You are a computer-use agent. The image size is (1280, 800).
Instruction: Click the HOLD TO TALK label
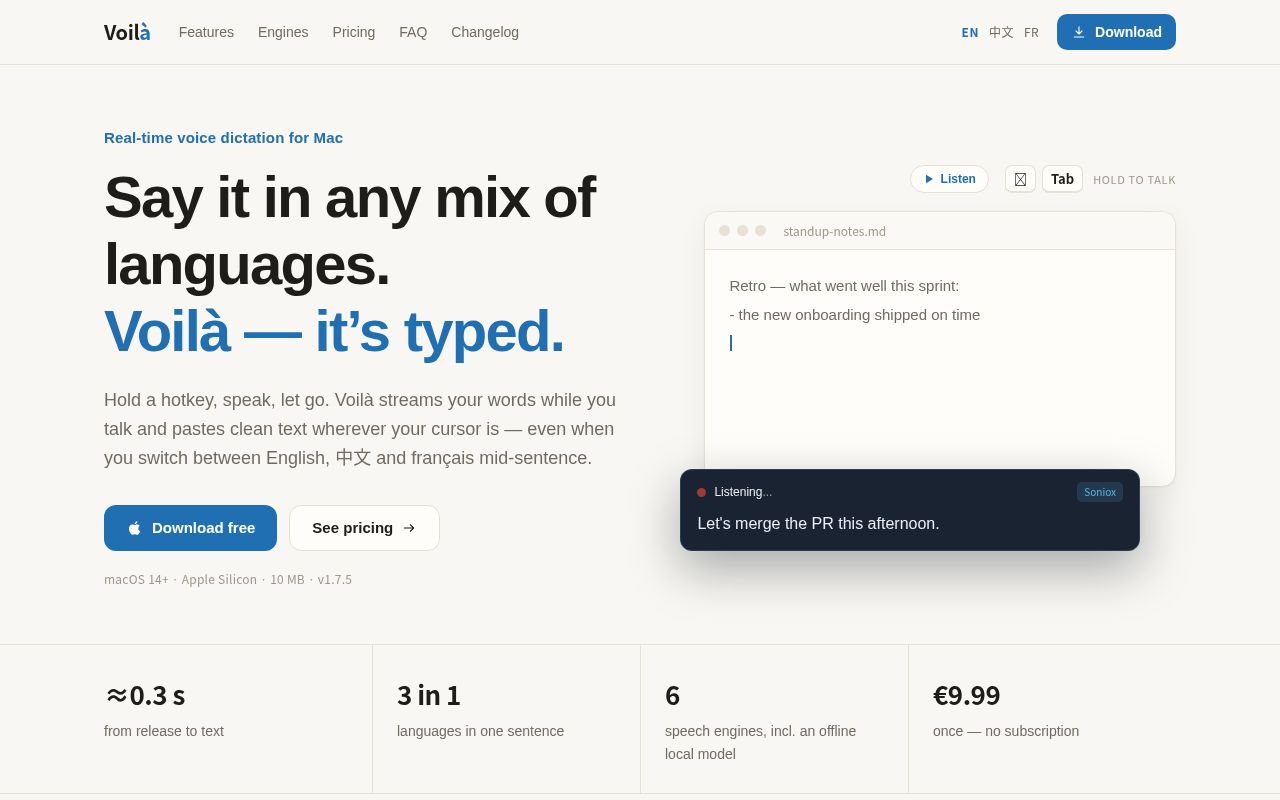pos(1134,180)
